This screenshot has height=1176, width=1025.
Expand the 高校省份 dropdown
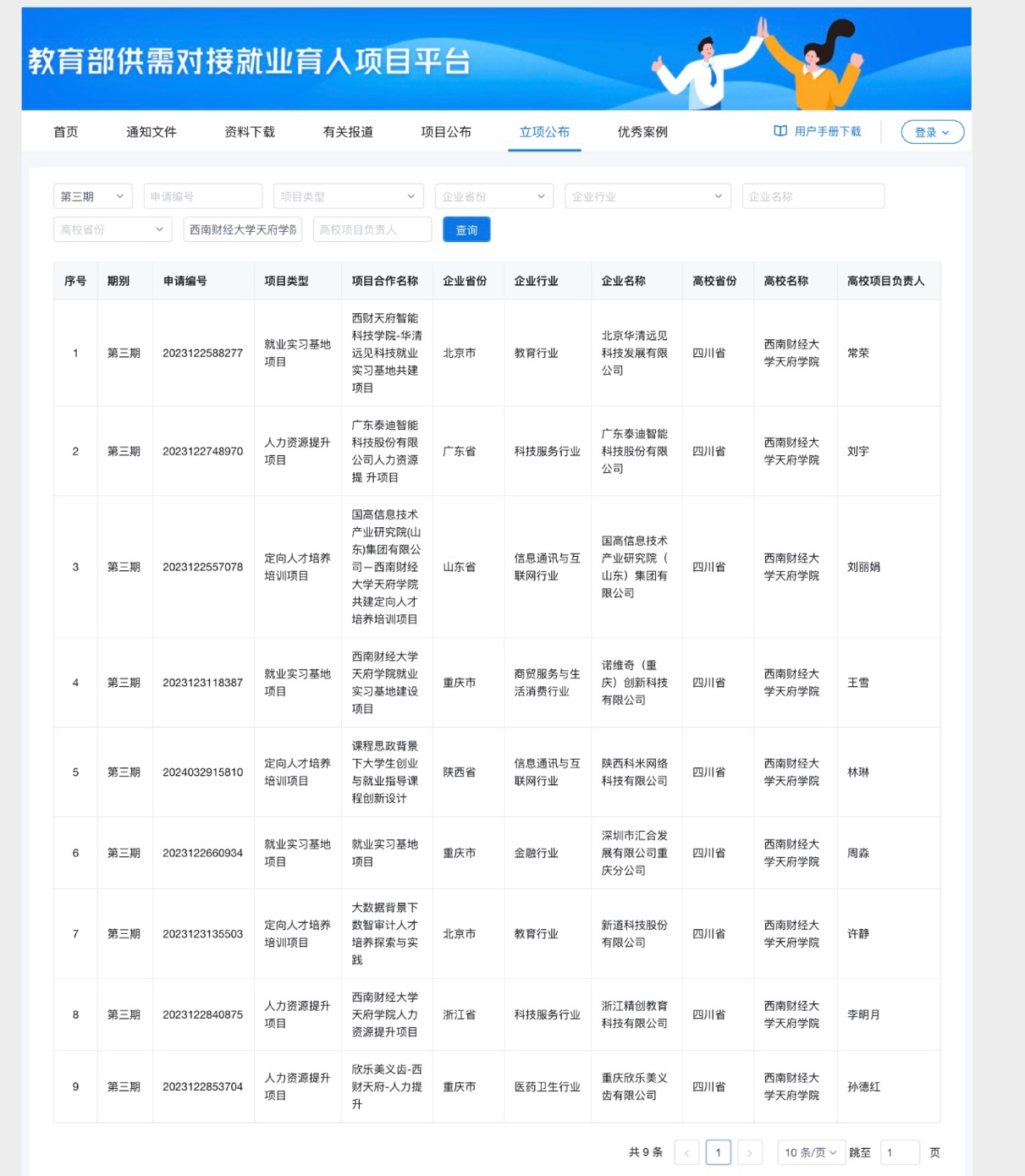pyautogui.click(x=112, y=229)
